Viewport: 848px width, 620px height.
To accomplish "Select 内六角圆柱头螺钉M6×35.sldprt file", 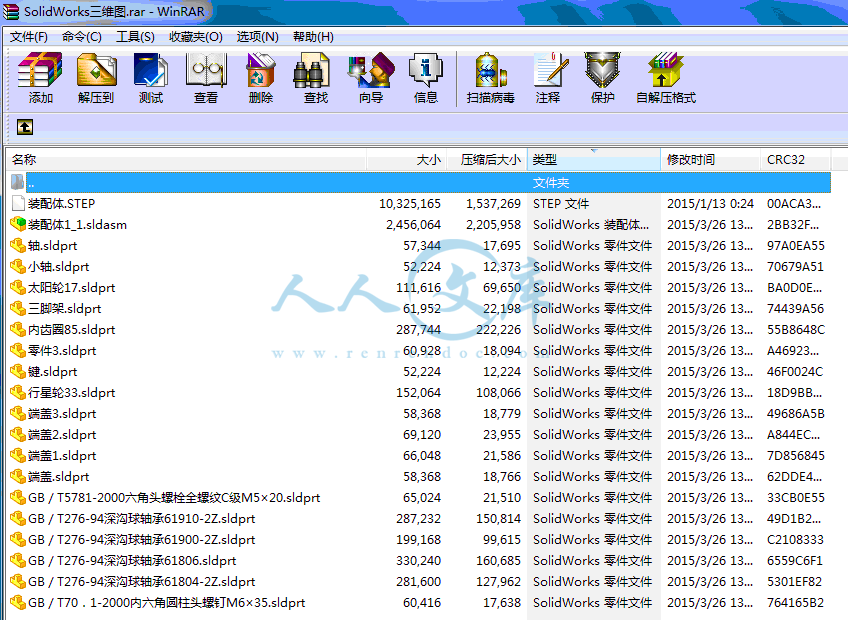I will tap(167, 603).
